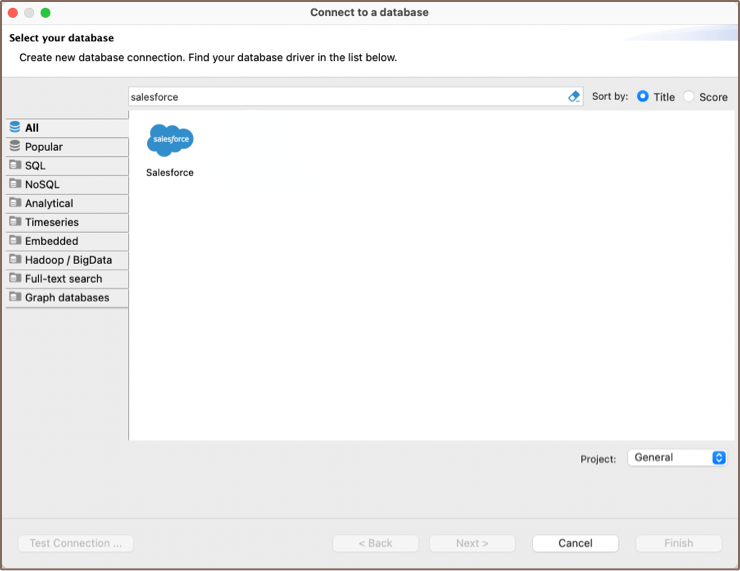Sort drivers by Score radio button
Screen dimensions: 740x571
click(689, 97)
